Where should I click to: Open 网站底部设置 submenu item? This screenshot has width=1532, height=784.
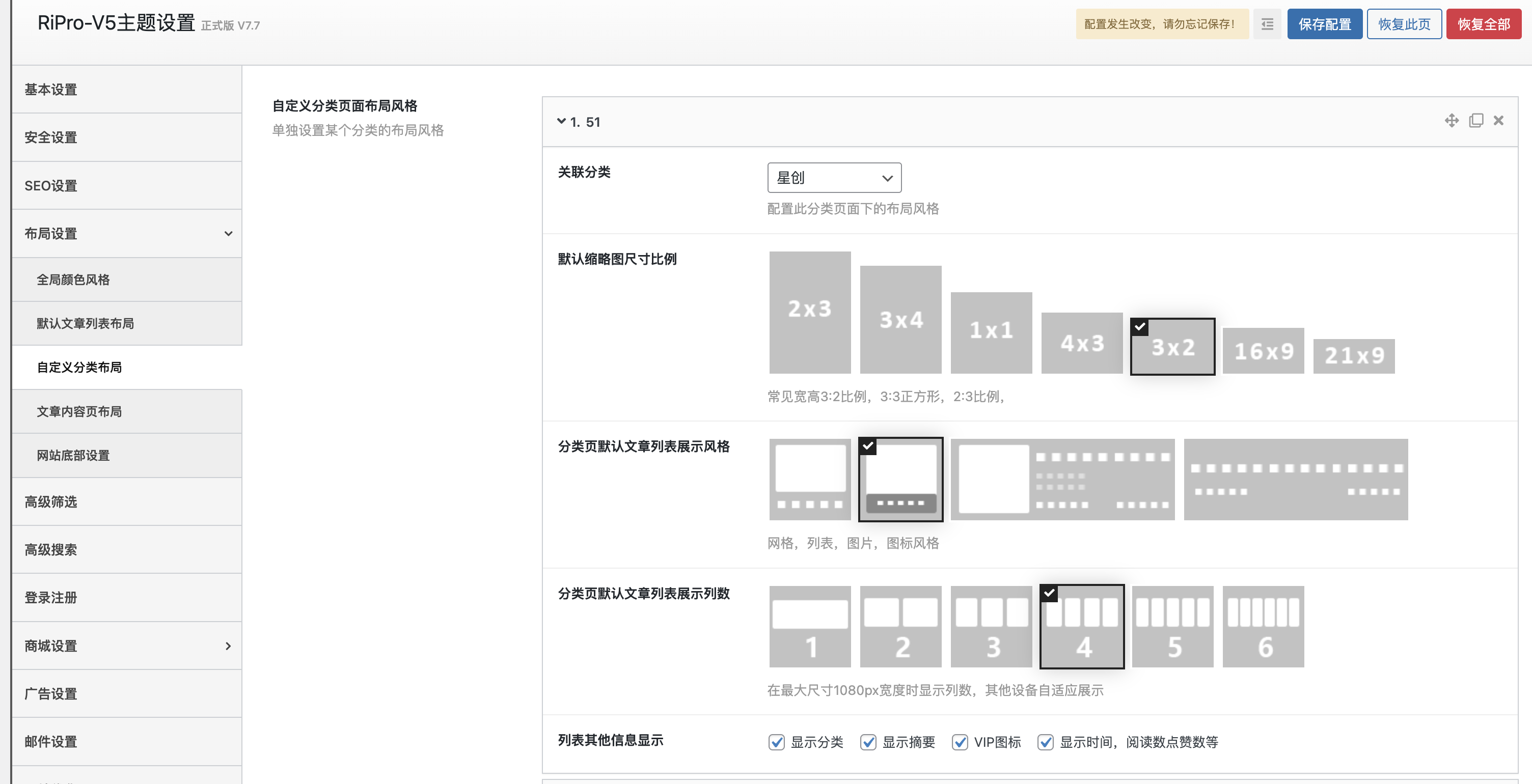127,455
